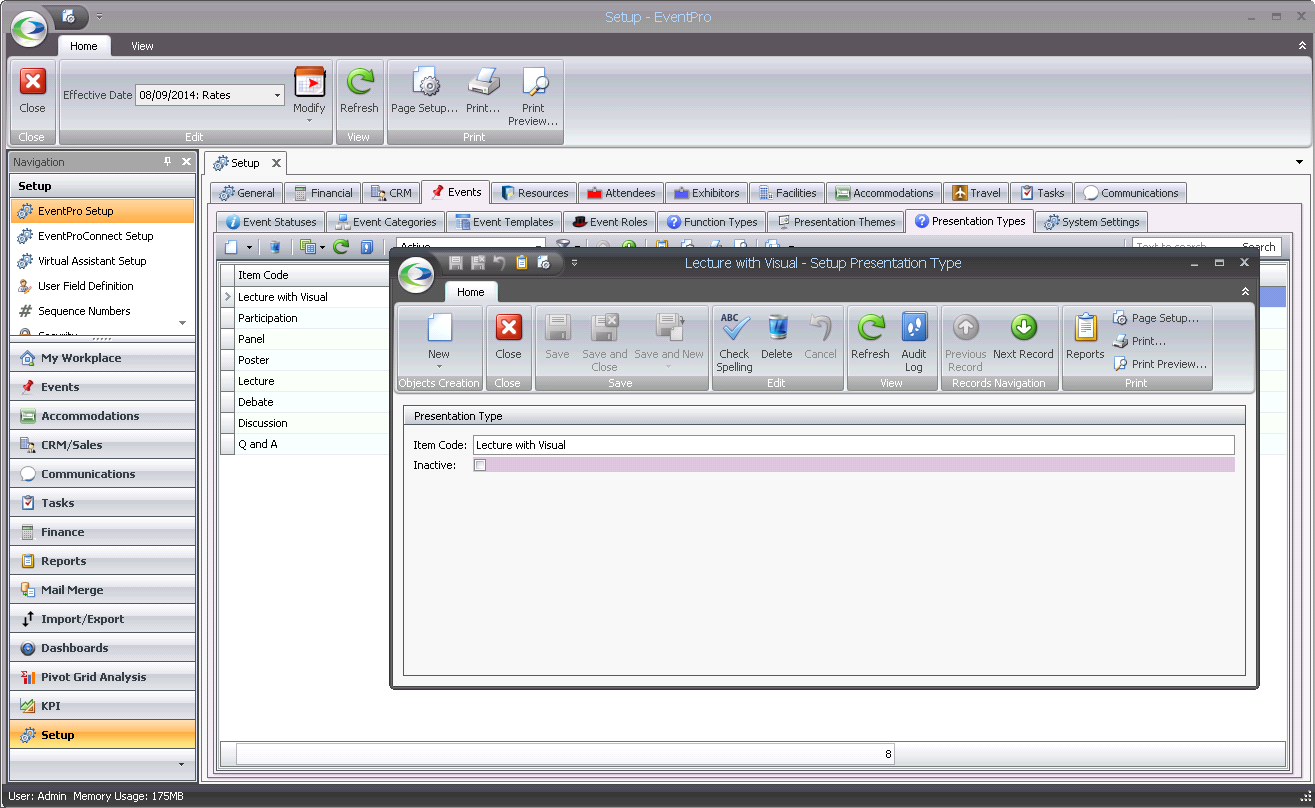
Task: Open Print Preview in main ribbon
Action: point(533,82)
